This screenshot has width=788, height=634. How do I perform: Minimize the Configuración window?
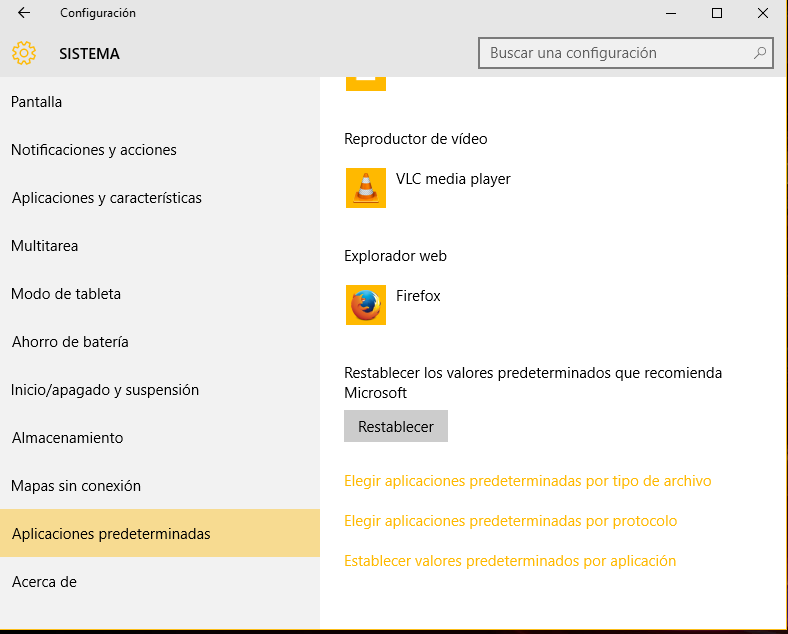click(x=671, y=13)
